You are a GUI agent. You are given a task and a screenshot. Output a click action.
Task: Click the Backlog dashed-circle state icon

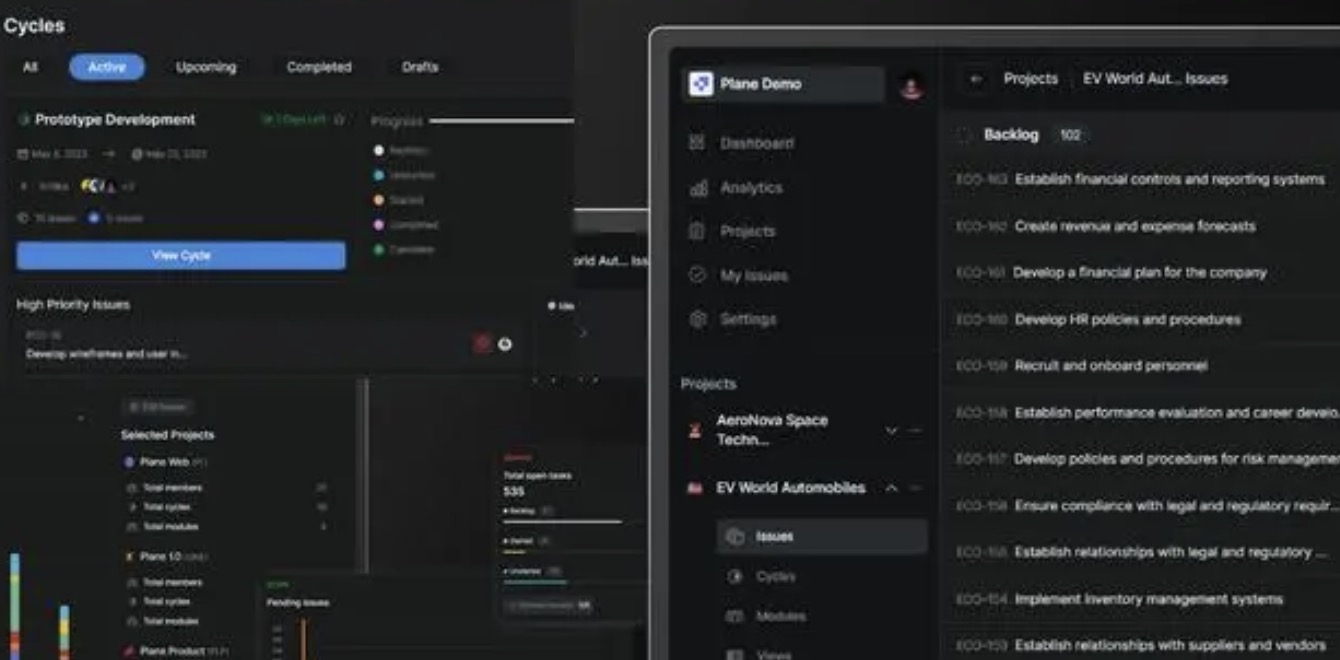coord(963,135)
